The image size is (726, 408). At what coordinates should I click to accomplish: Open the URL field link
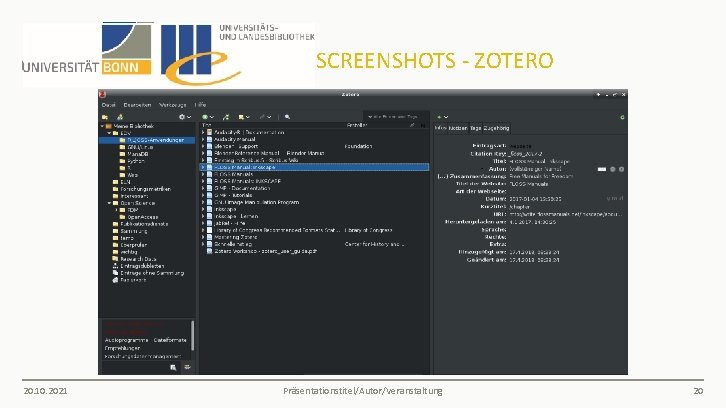click(x=566, y=214)
